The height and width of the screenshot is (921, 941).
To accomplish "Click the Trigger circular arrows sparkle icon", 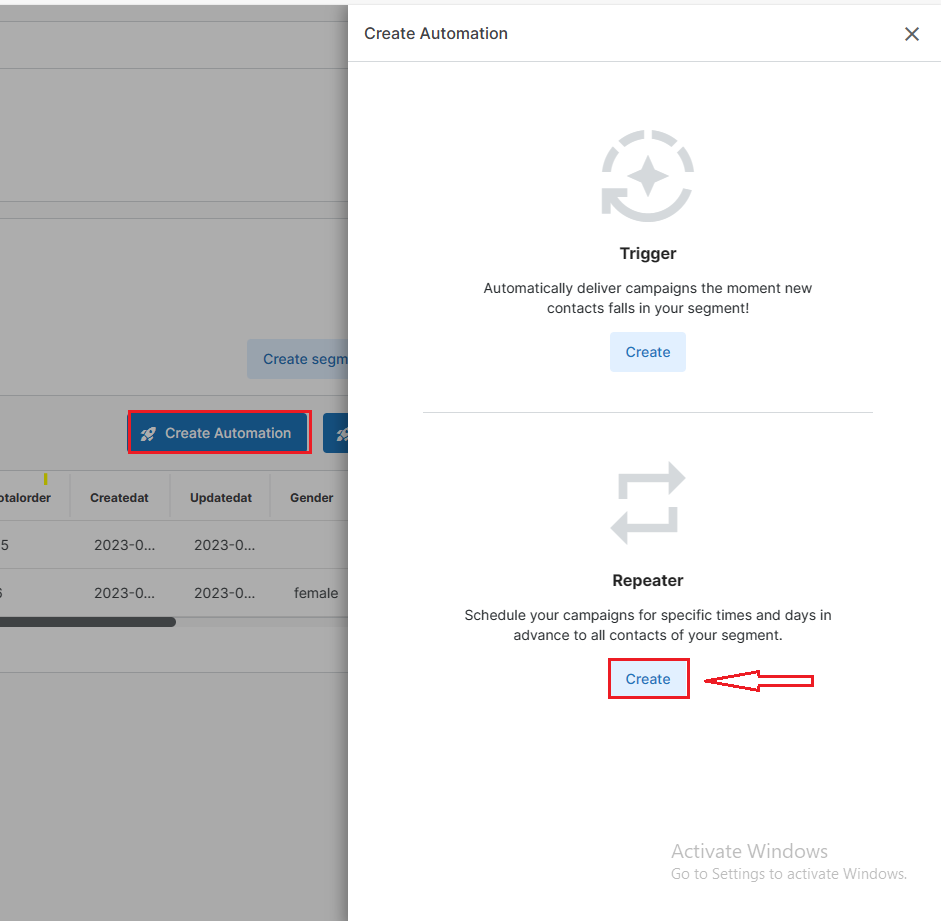I will point(647,176).
